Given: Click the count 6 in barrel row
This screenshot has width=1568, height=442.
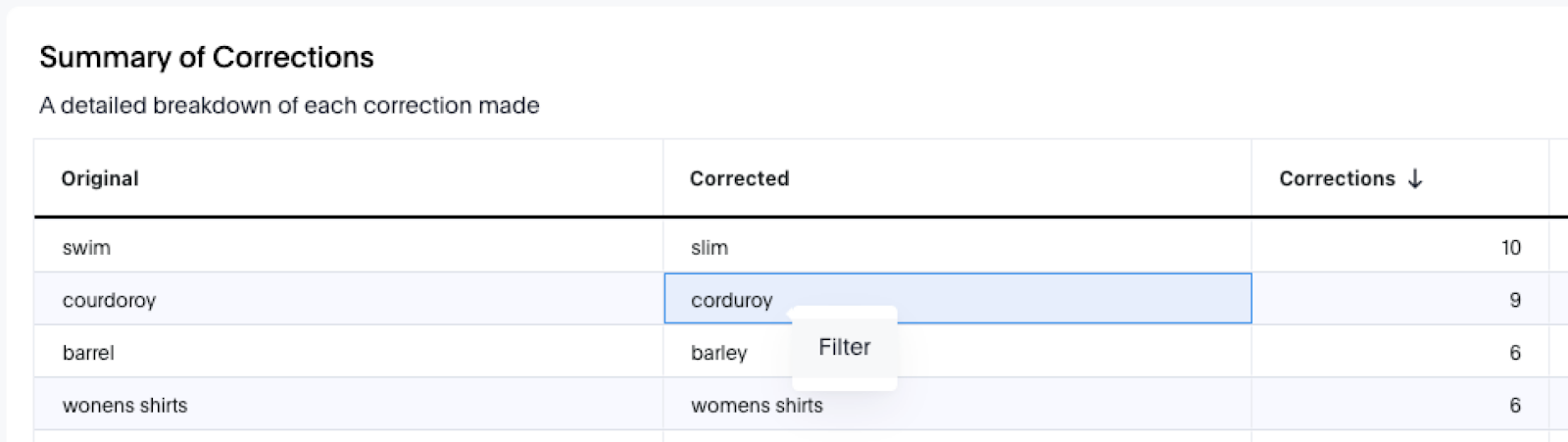Looking at the screenshot, I should [x=1514, y=353].
